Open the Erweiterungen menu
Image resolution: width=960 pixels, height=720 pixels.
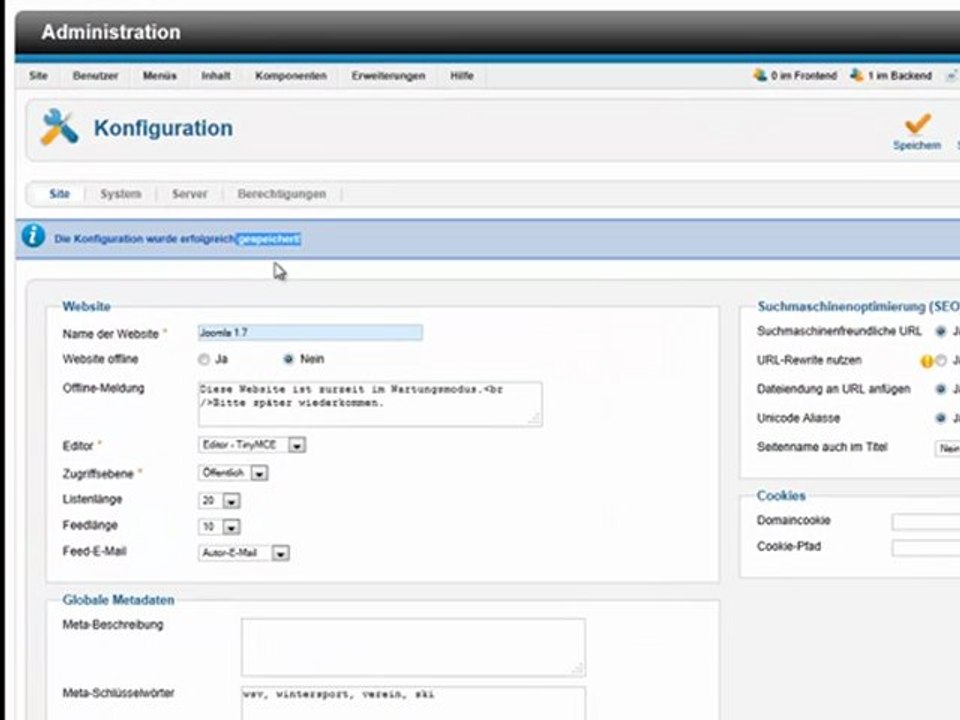(388, 76)
